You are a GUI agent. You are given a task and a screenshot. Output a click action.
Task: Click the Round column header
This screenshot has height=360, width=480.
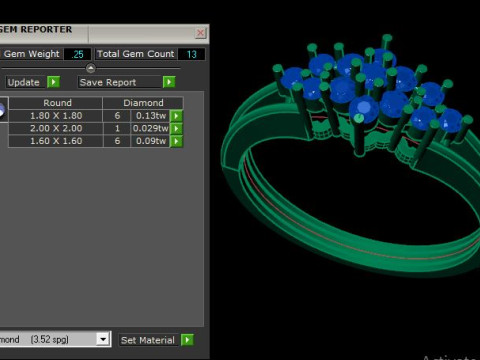56,103
